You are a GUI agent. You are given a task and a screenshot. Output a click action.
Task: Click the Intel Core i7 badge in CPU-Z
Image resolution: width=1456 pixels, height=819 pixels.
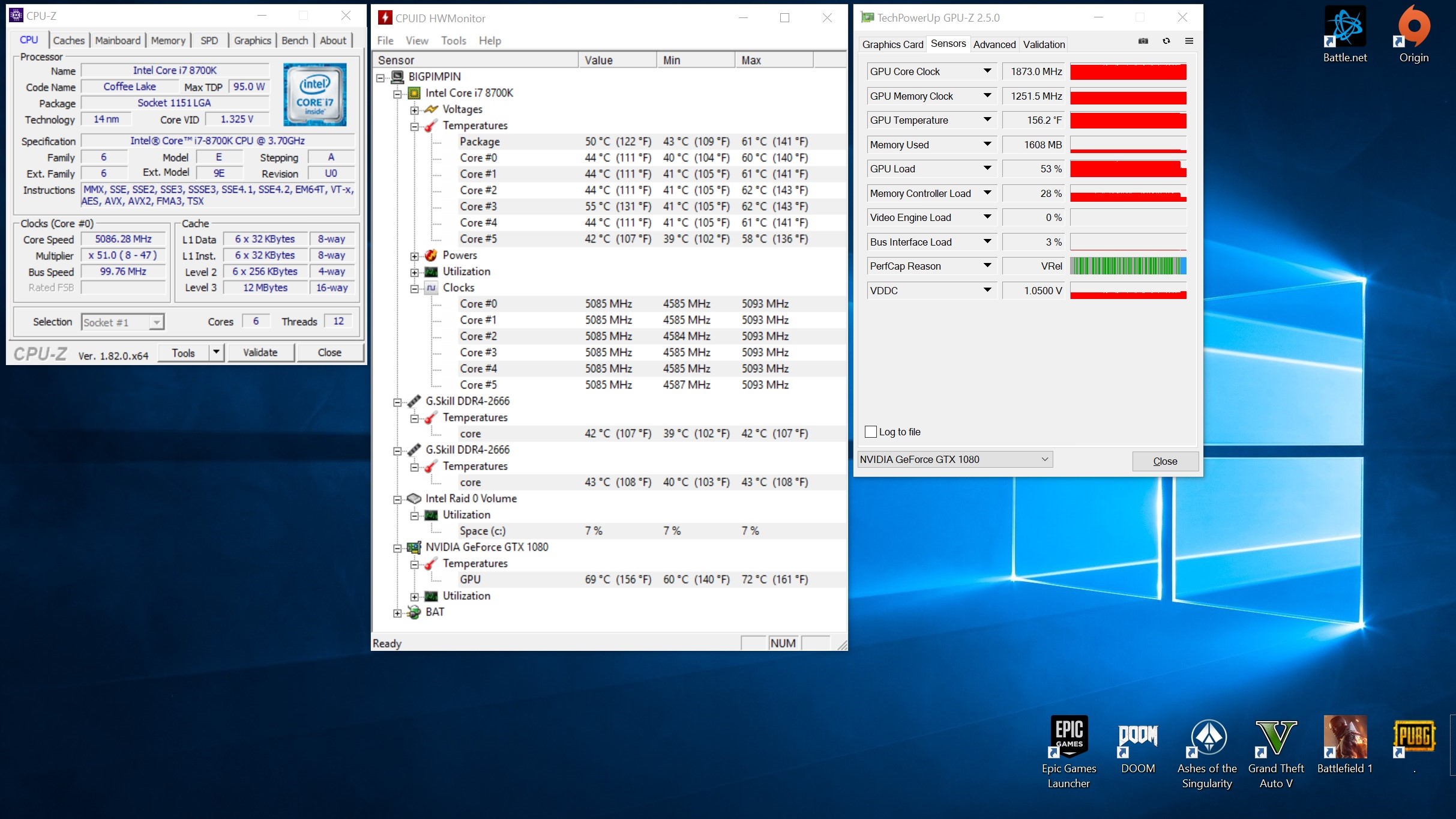click(315, 94)
